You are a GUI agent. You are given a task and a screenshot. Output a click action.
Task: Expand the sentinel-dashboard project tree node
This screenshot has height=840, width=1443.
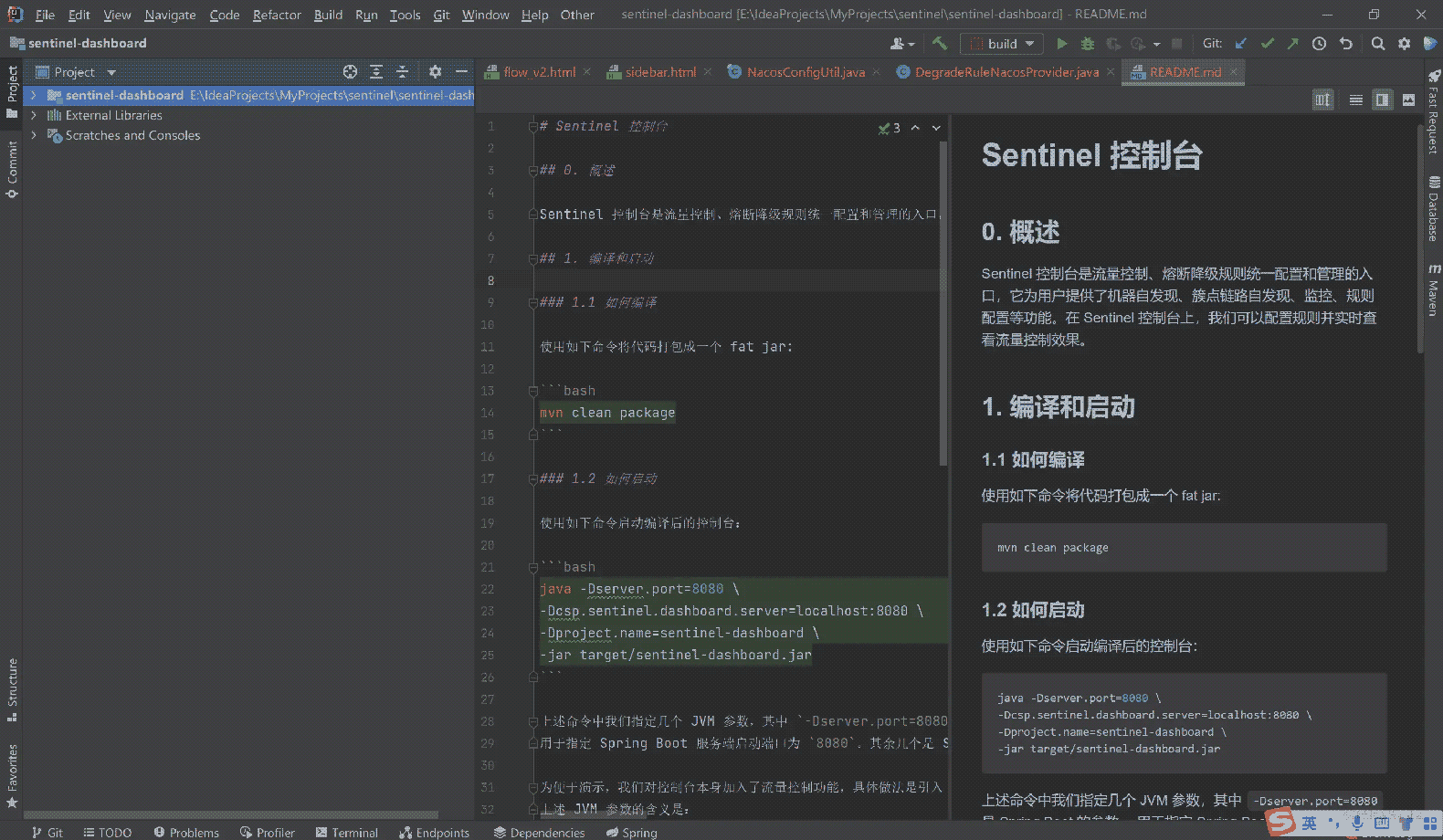coord(34,95)
